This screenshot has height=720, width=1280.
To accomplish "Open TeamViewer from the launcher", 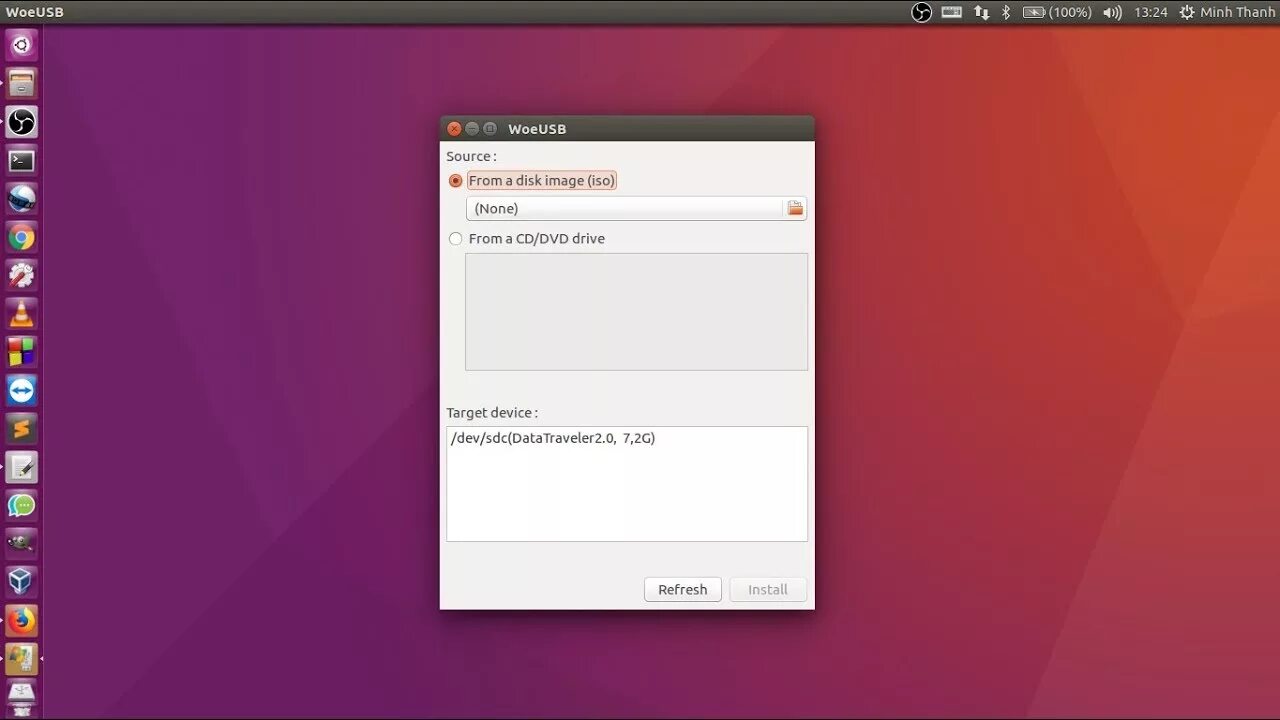I will [21, 391].
